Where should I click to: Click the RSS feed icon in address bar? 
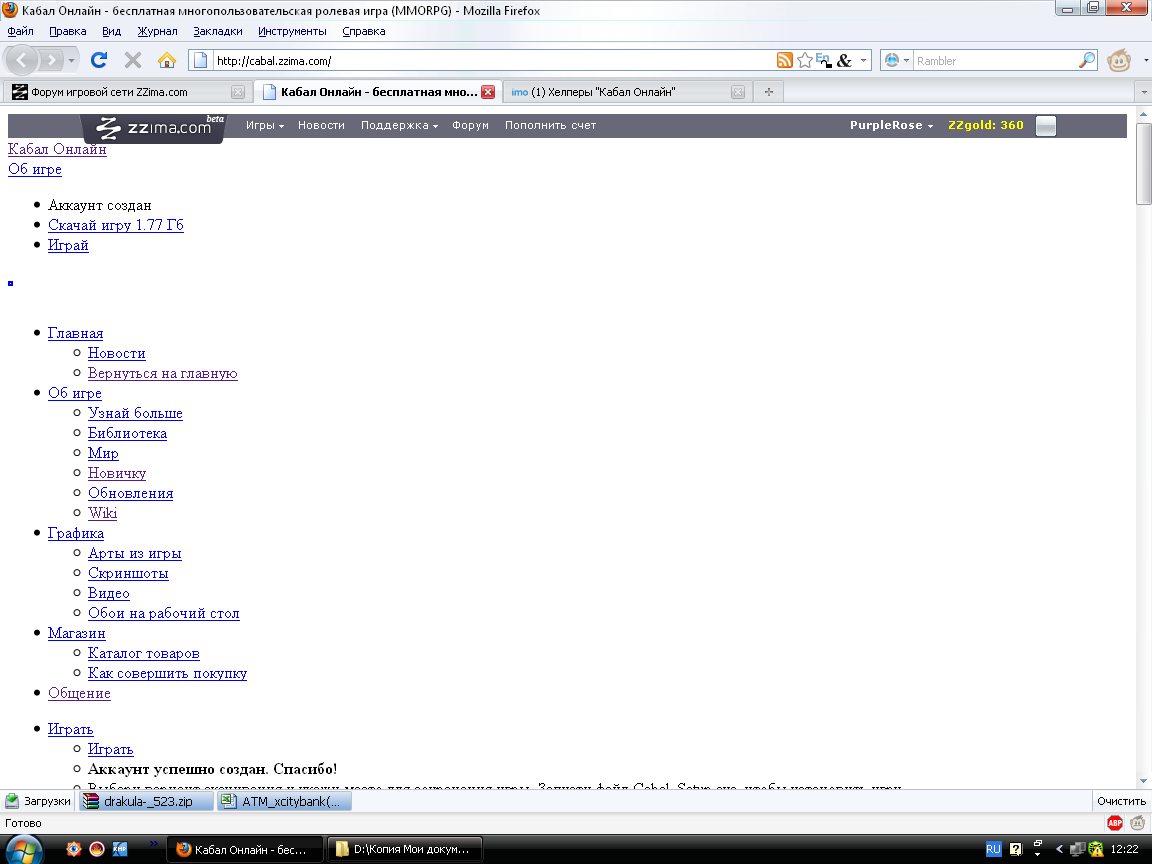(x=785, y=60)
